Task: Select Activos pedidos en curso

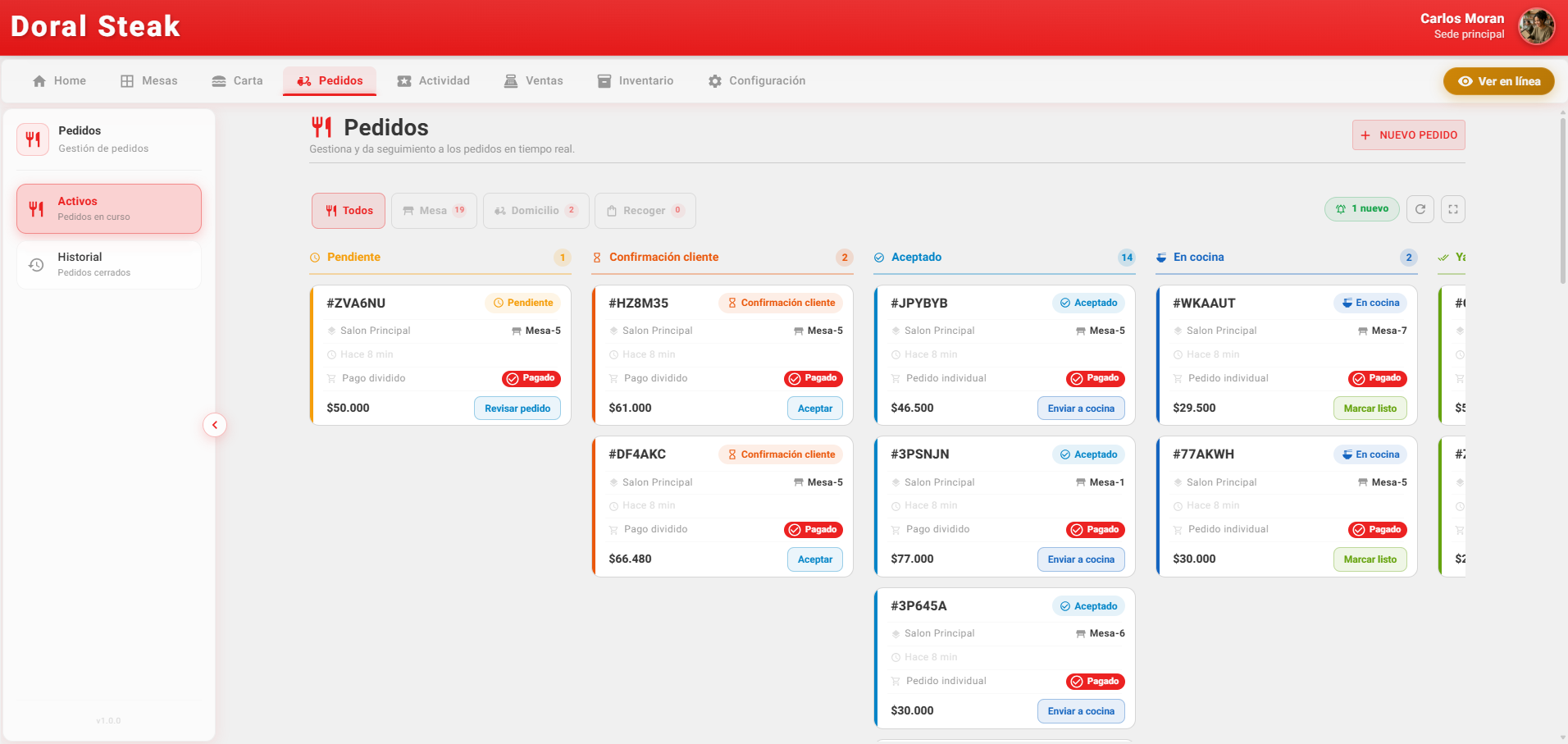Action: point(109,208)
